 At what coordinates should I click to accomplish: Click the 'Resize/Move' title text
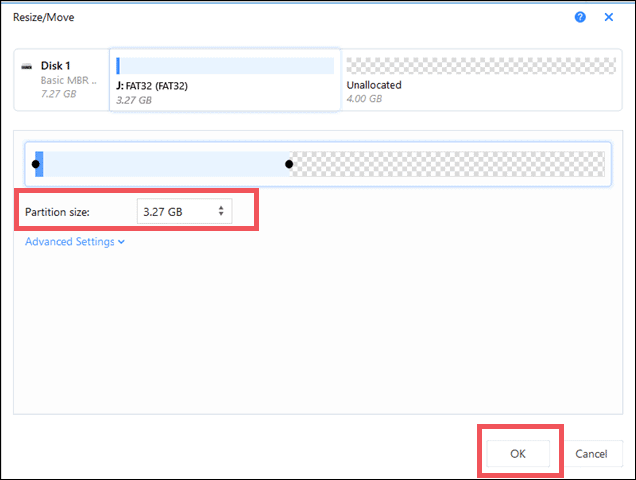(43, 17)
